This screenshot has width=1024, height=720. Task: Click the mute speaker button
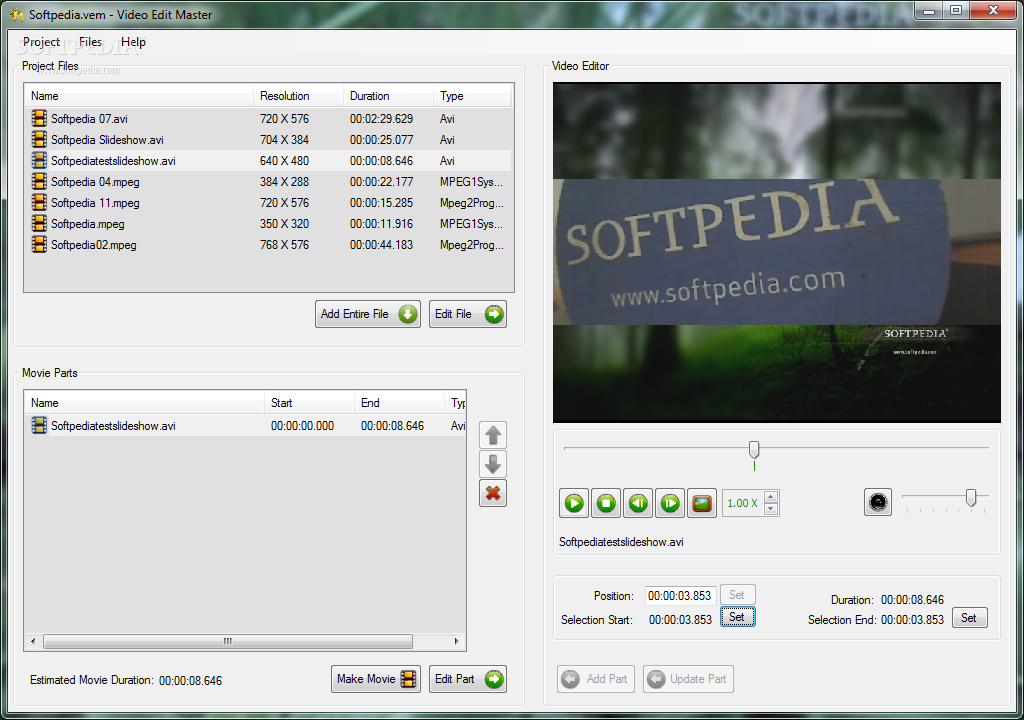(x=878, y=502)
